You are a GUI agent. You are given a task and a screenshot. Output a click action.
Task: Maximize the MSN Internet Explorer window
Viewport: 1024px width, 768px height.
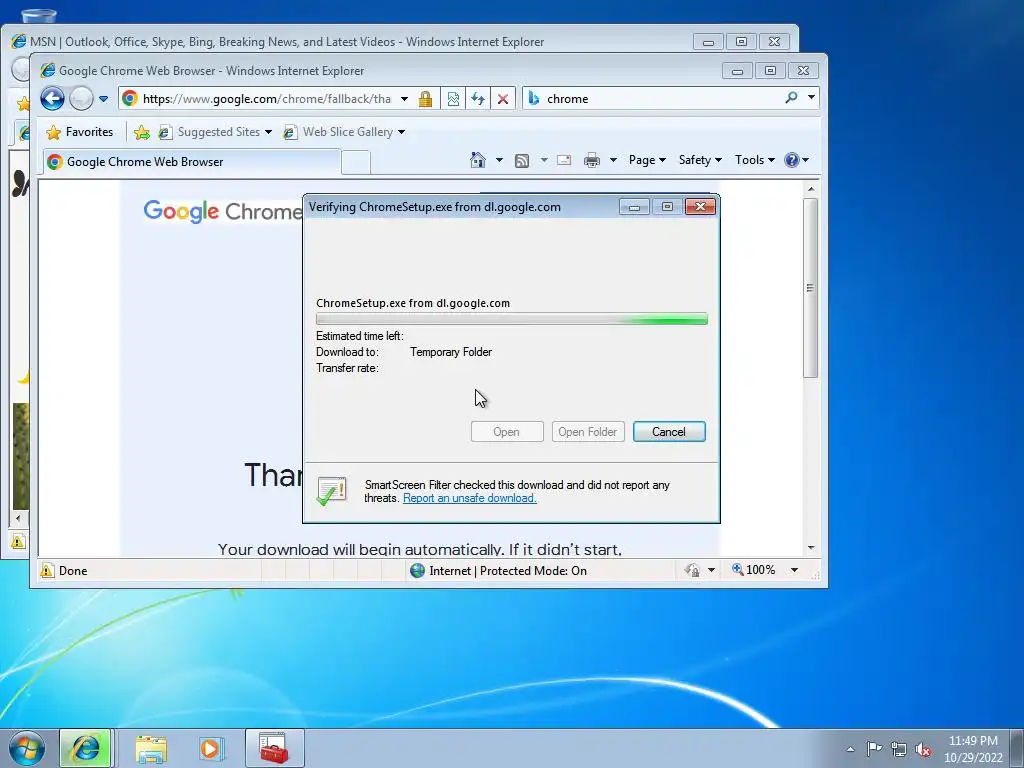[x=741, y=42]
